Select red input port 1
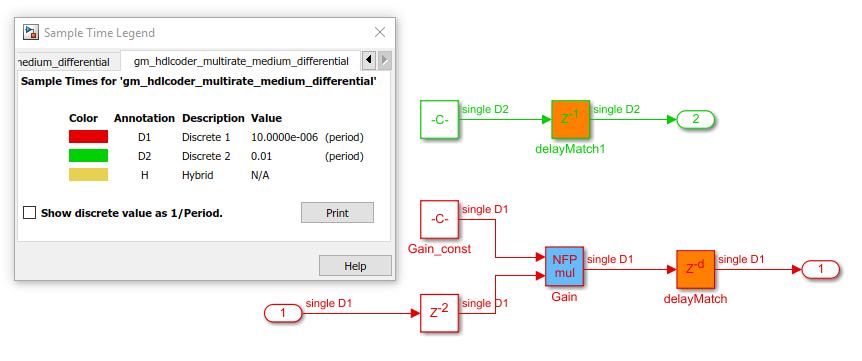 [x=283, y=313]
